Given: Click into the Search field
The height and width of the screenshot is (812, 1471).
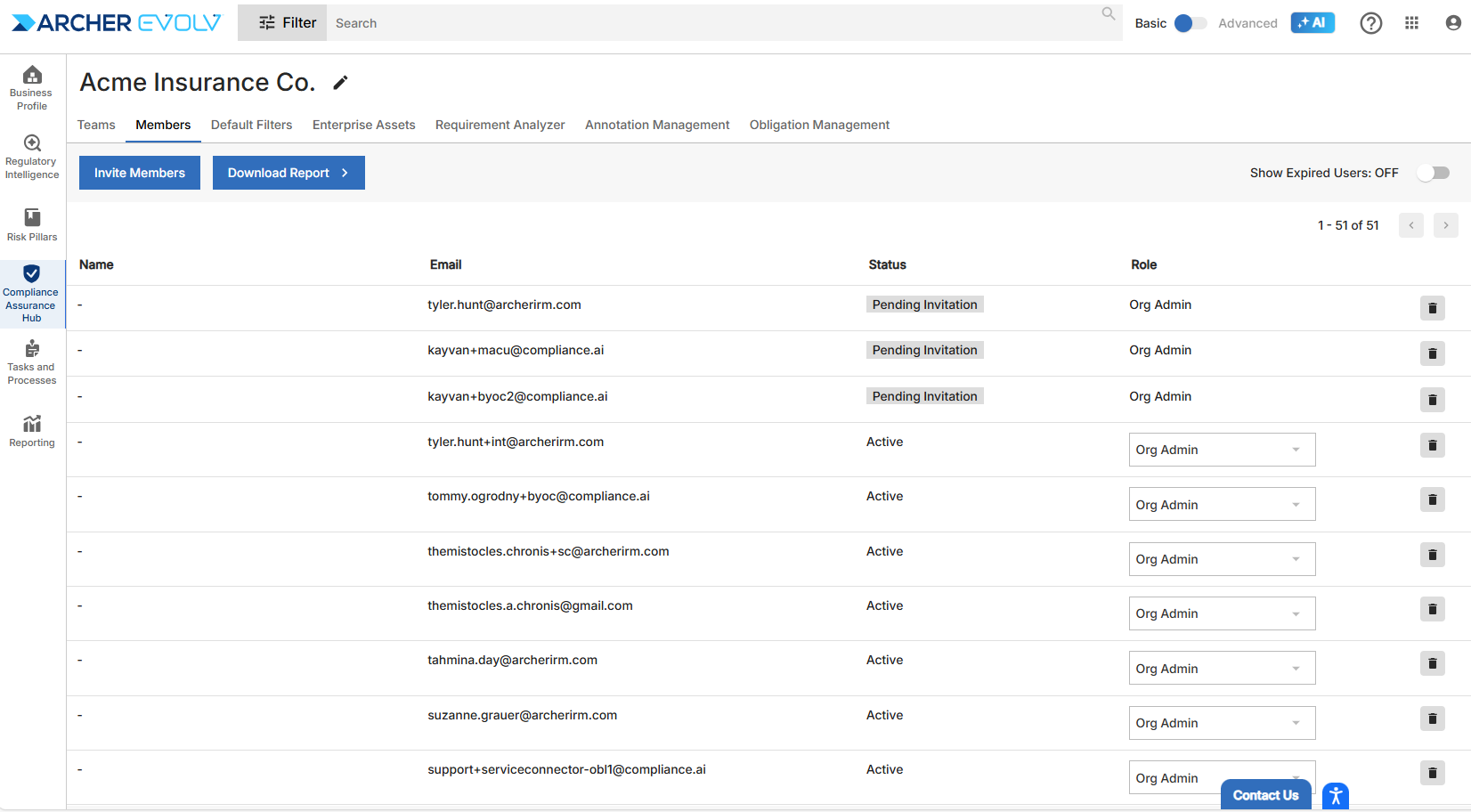Looking at the screenshot, I should 712,23.
